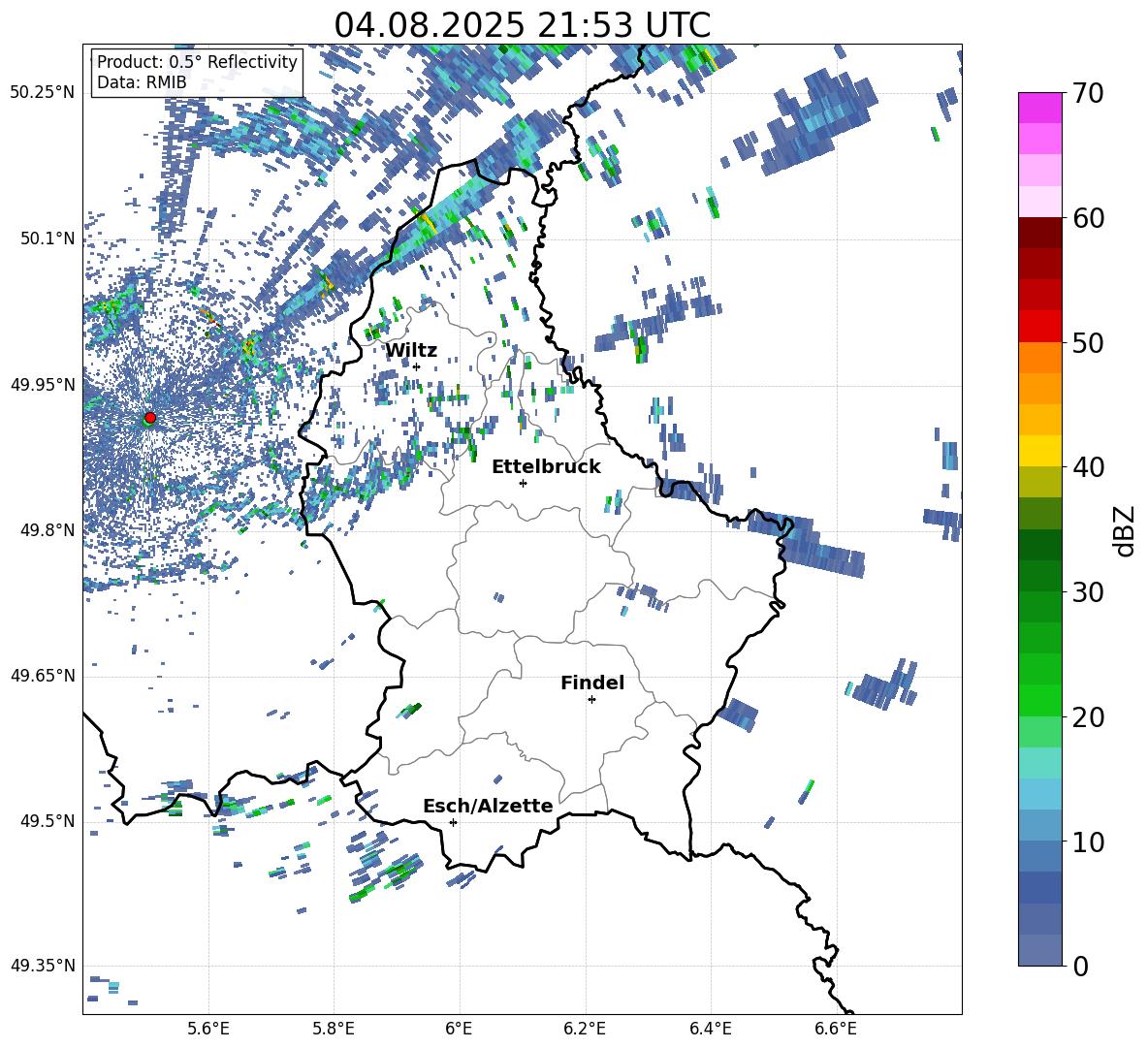The image size is (1148, 1048).
Task: Click the 49.65°N latitude label
Action: 43,675
